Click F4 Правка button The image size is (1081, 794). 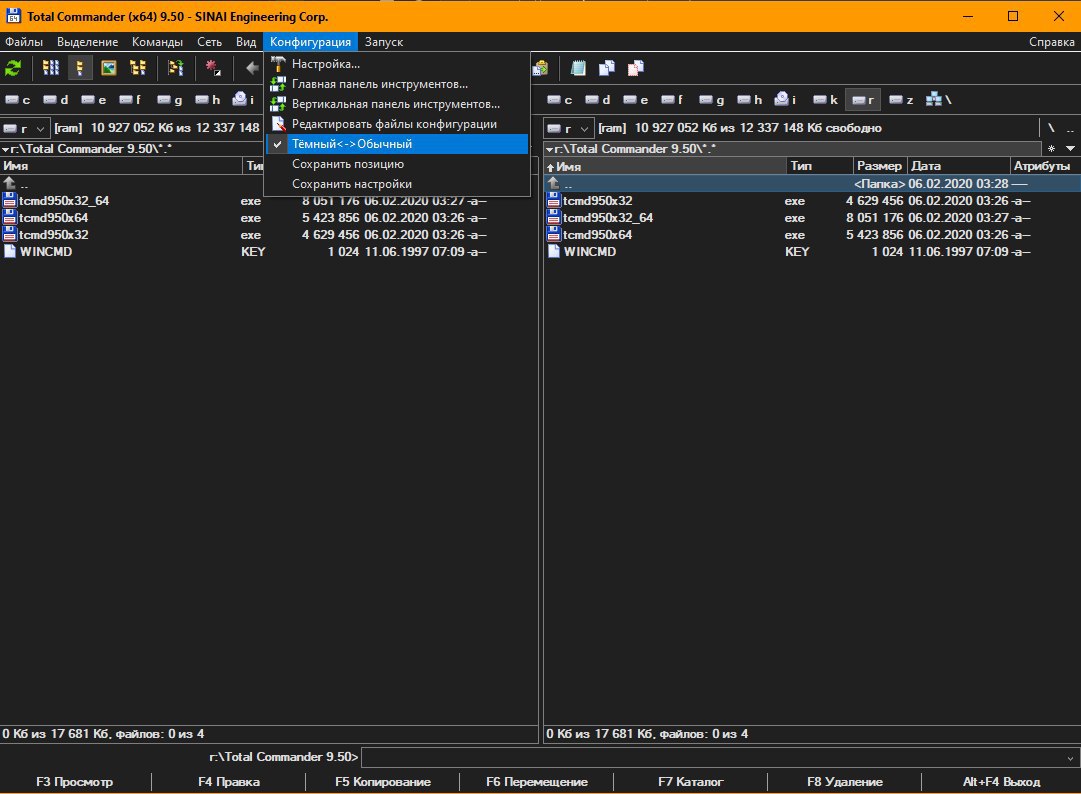[229, 782]
